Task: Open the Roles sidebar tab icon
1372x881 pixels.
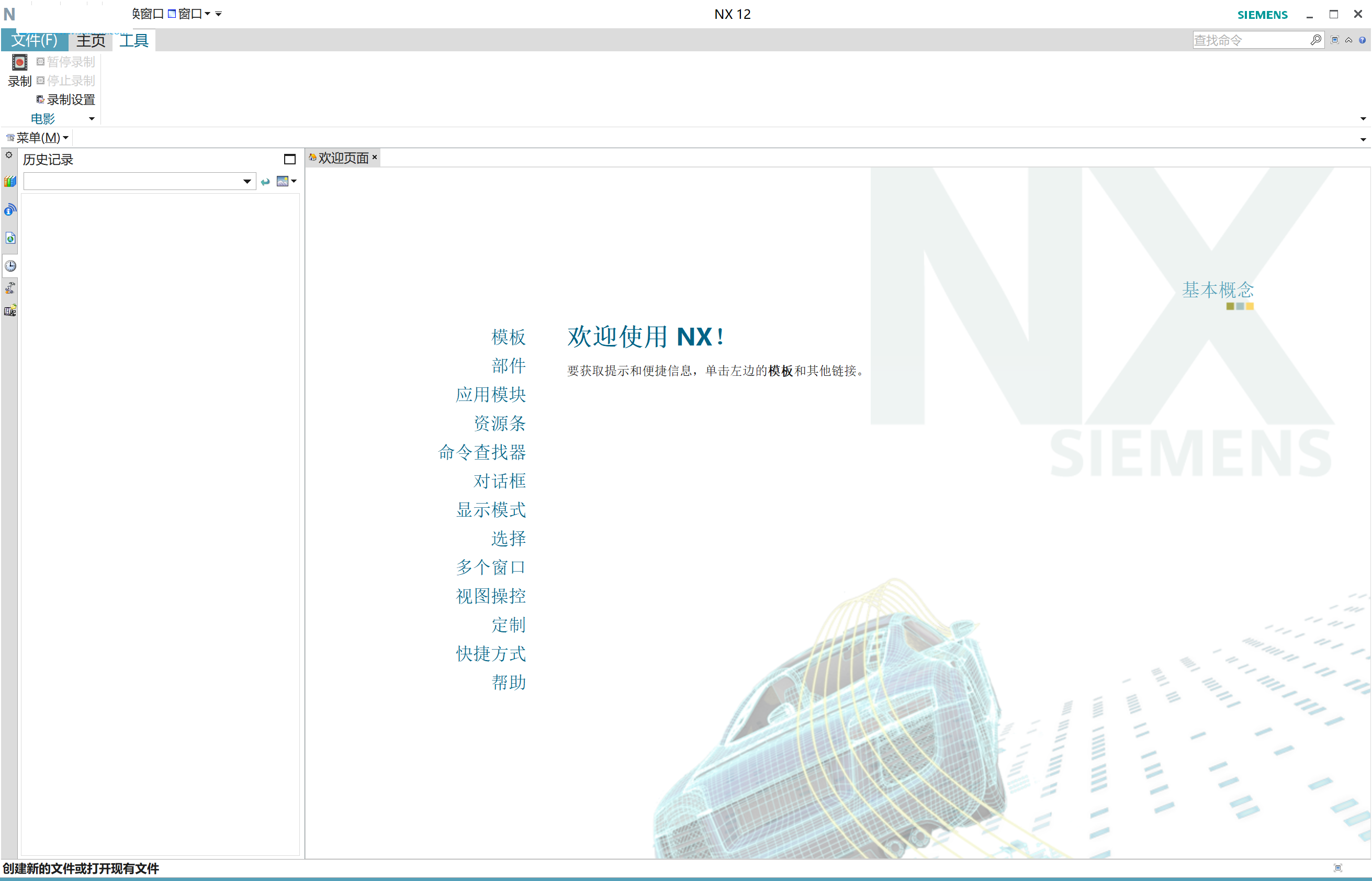Action: [x=10, y=310]
